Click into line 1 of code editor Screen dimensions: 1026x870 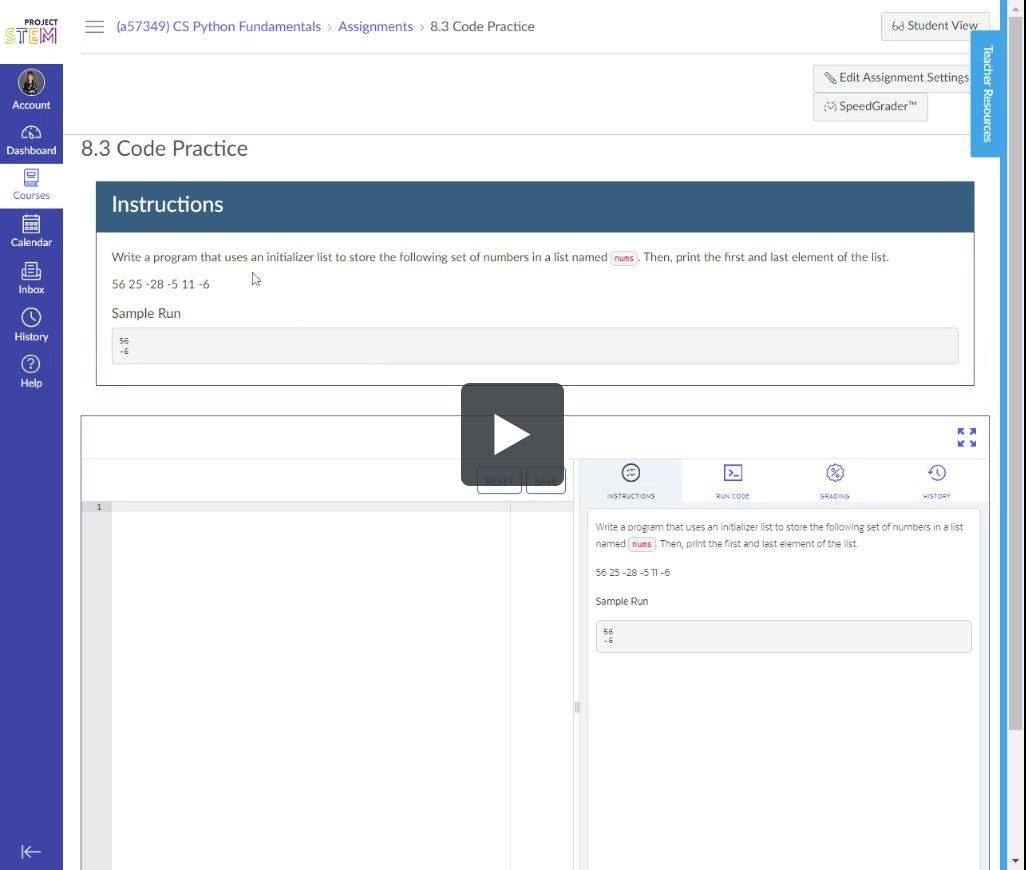300,508
